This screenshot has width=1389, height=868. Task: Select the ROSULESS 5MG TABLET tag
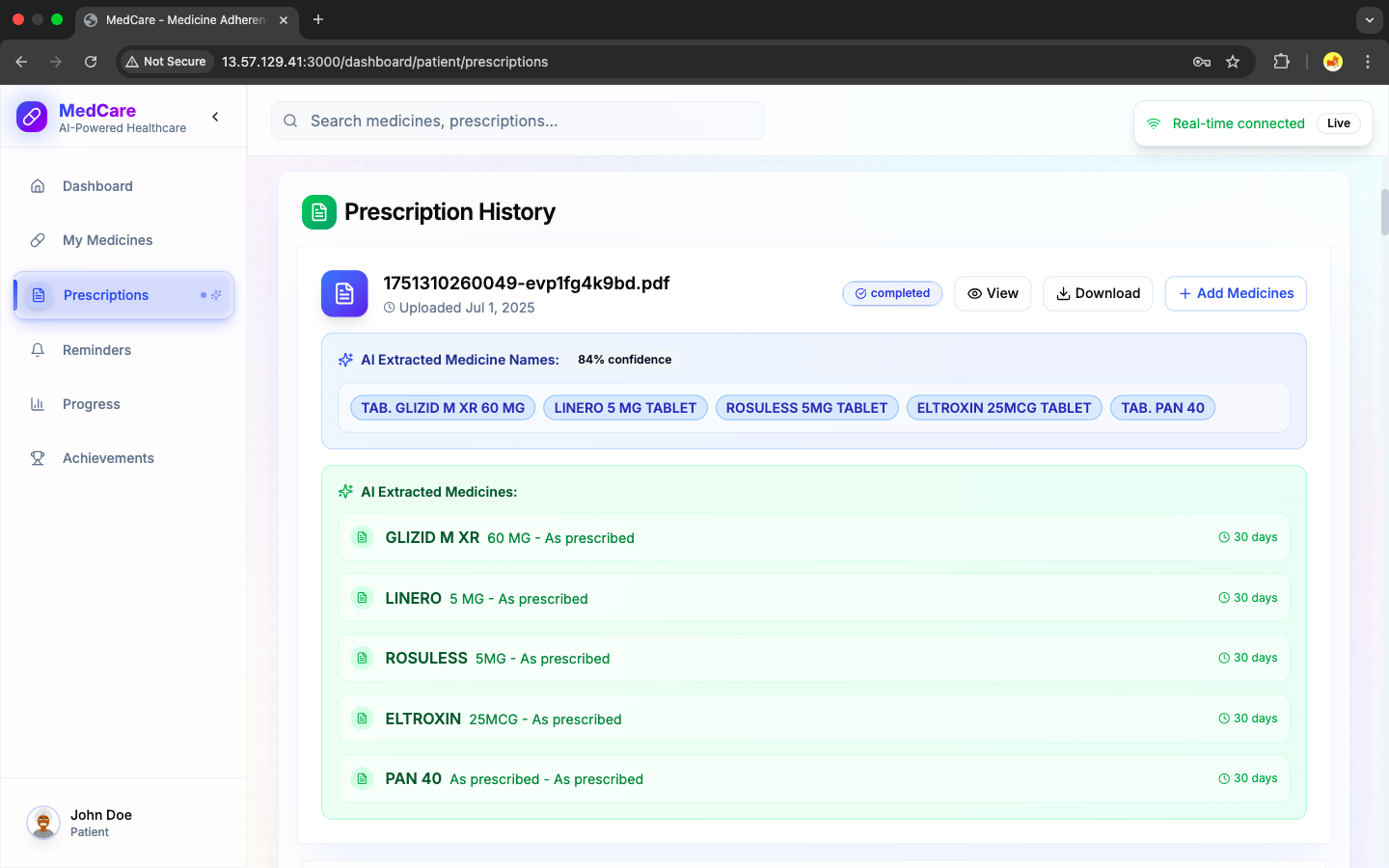click(x=806, y=408)
